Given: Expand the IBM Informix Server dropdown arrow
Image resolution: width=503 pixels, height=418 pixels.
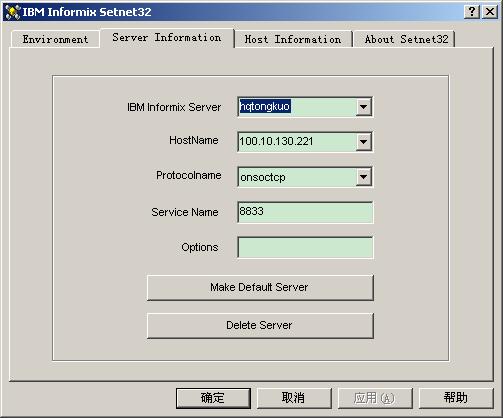Looking at the screenshot, I should 363,107.
